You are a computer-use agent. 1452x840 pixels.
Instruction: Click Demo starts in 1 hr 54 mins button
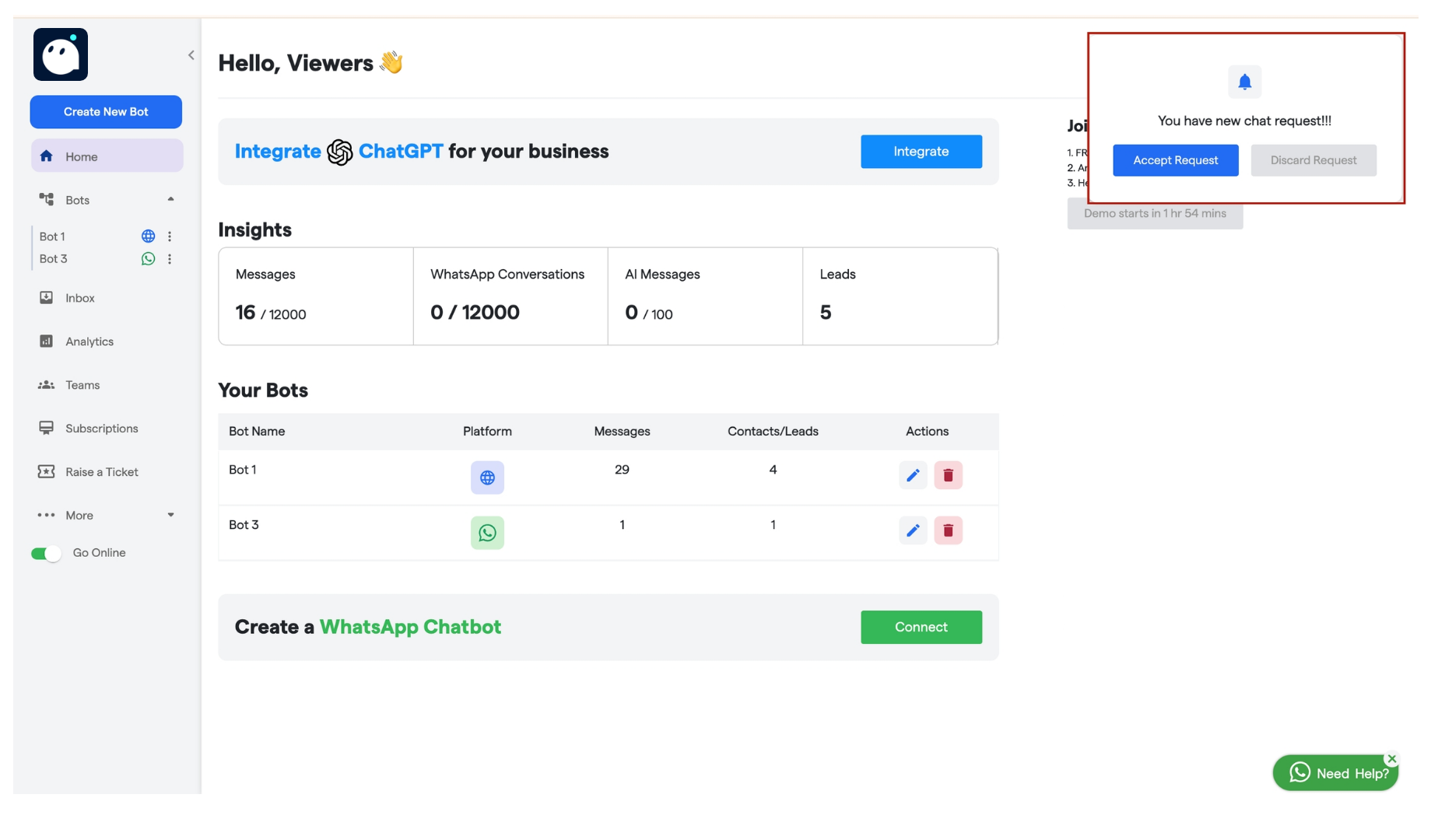1155,214
